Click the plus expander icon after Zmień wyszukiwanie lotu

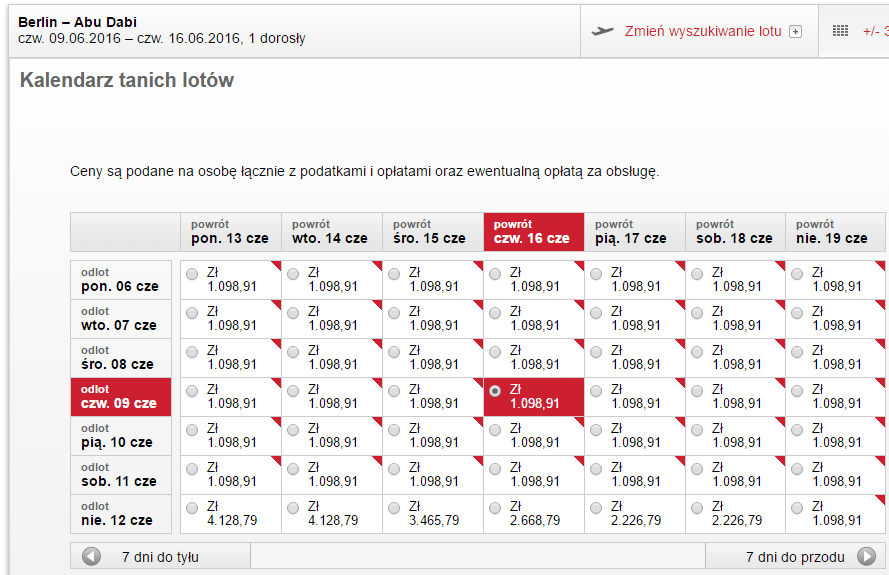795,32
